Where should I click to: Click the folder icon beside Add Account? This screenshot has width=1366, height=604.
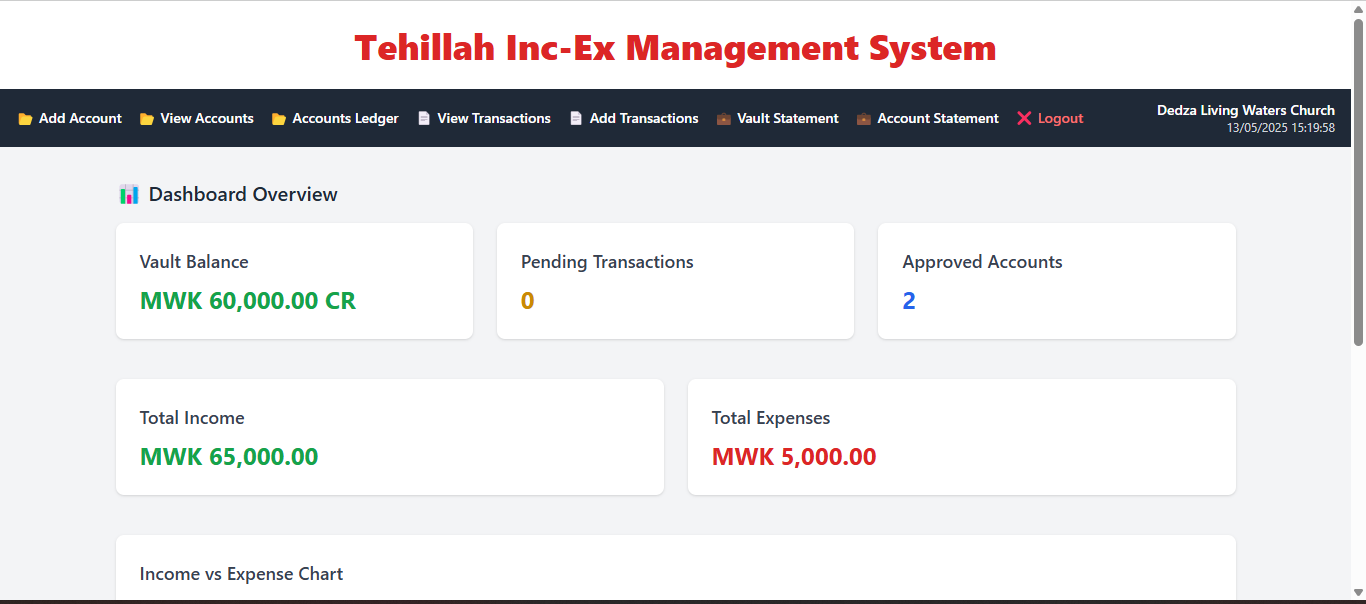(x=25, y=119)
